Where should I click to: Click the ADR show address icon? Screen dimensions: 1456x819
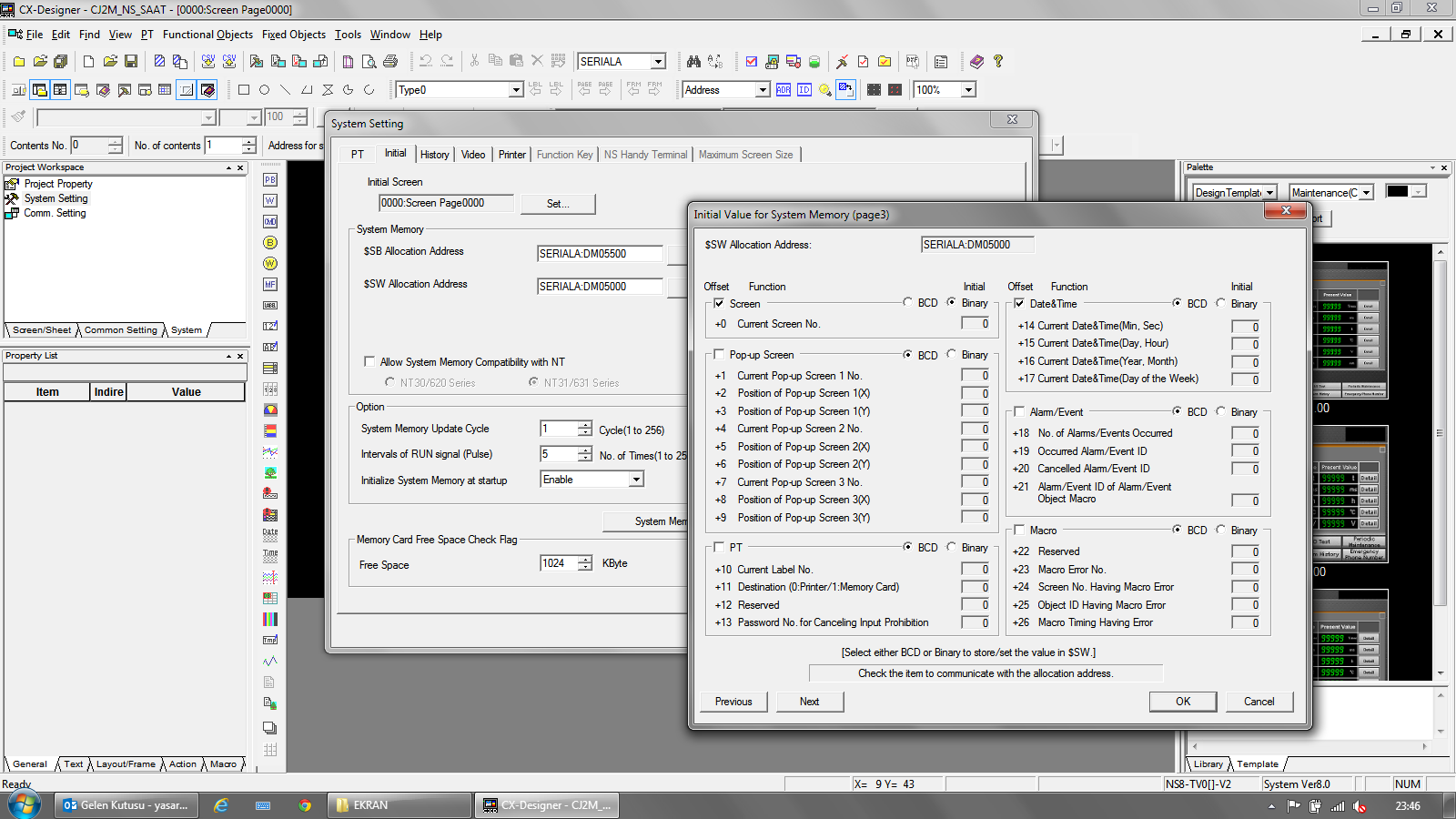click(784, 89)
